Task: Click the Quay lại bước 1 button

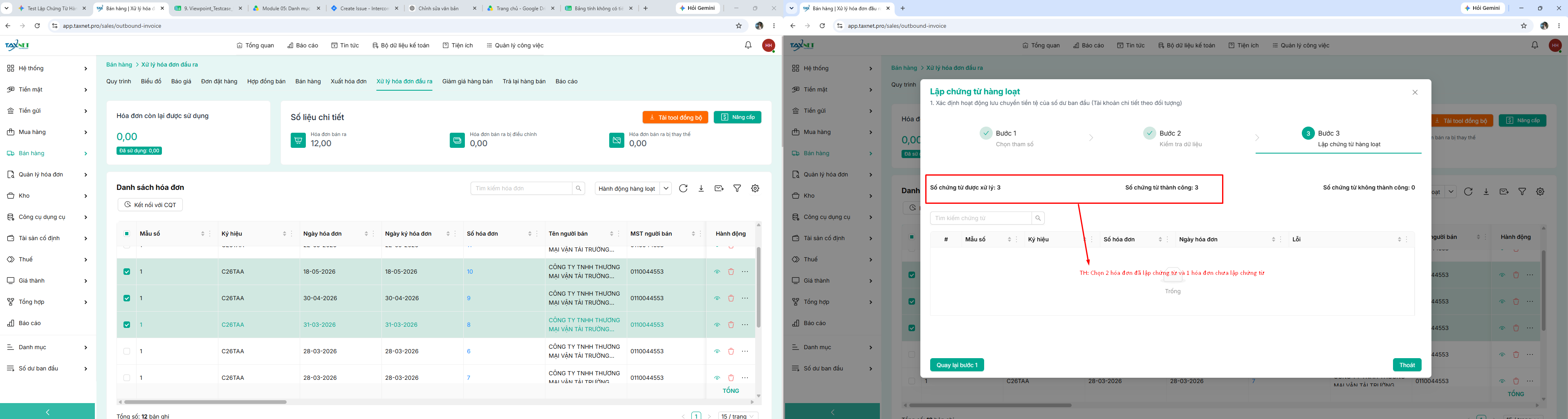Action: coord(957,365)
